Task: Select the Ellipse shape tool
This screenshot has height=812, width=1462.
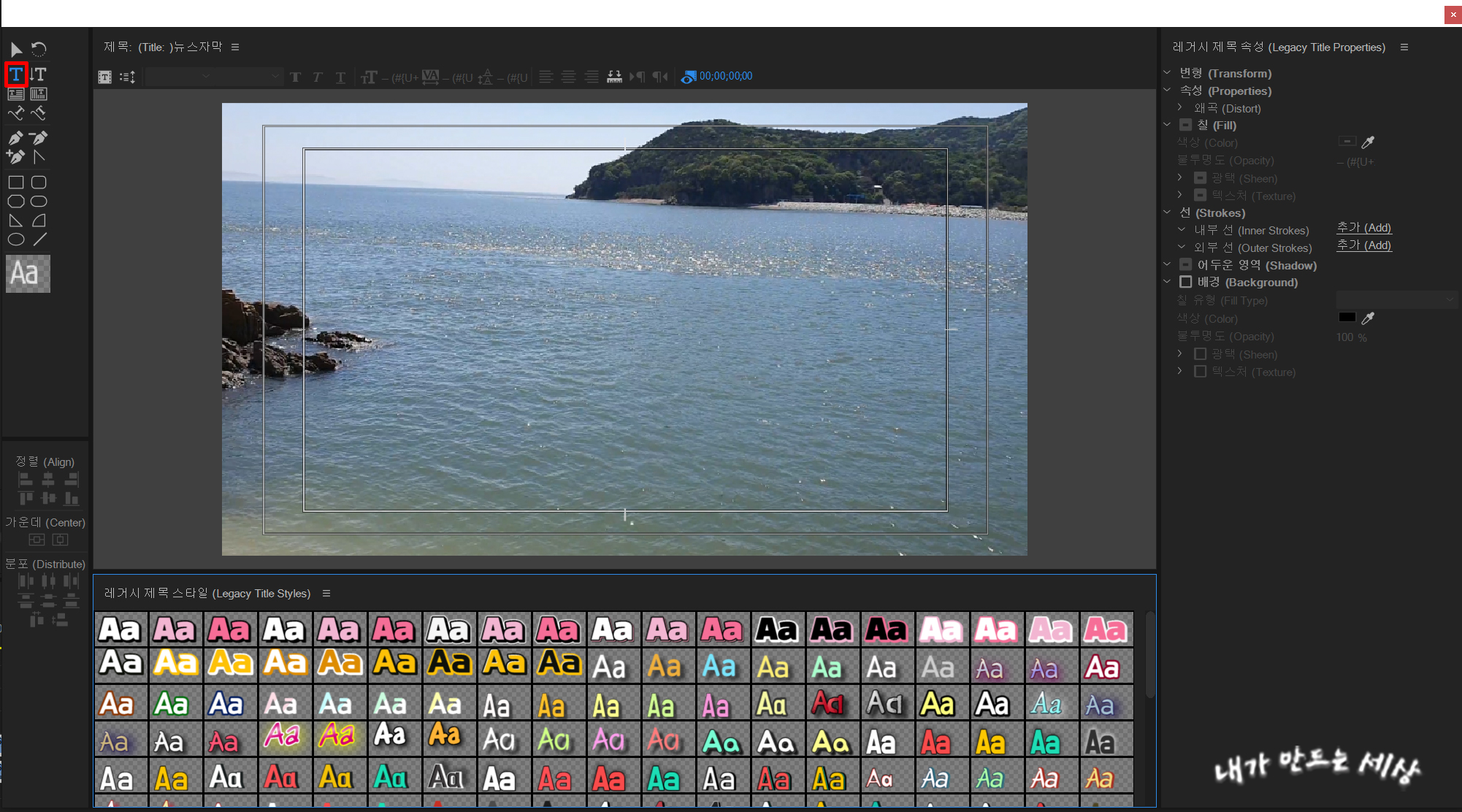Action: pyautogui.click(x=16, y=240)
